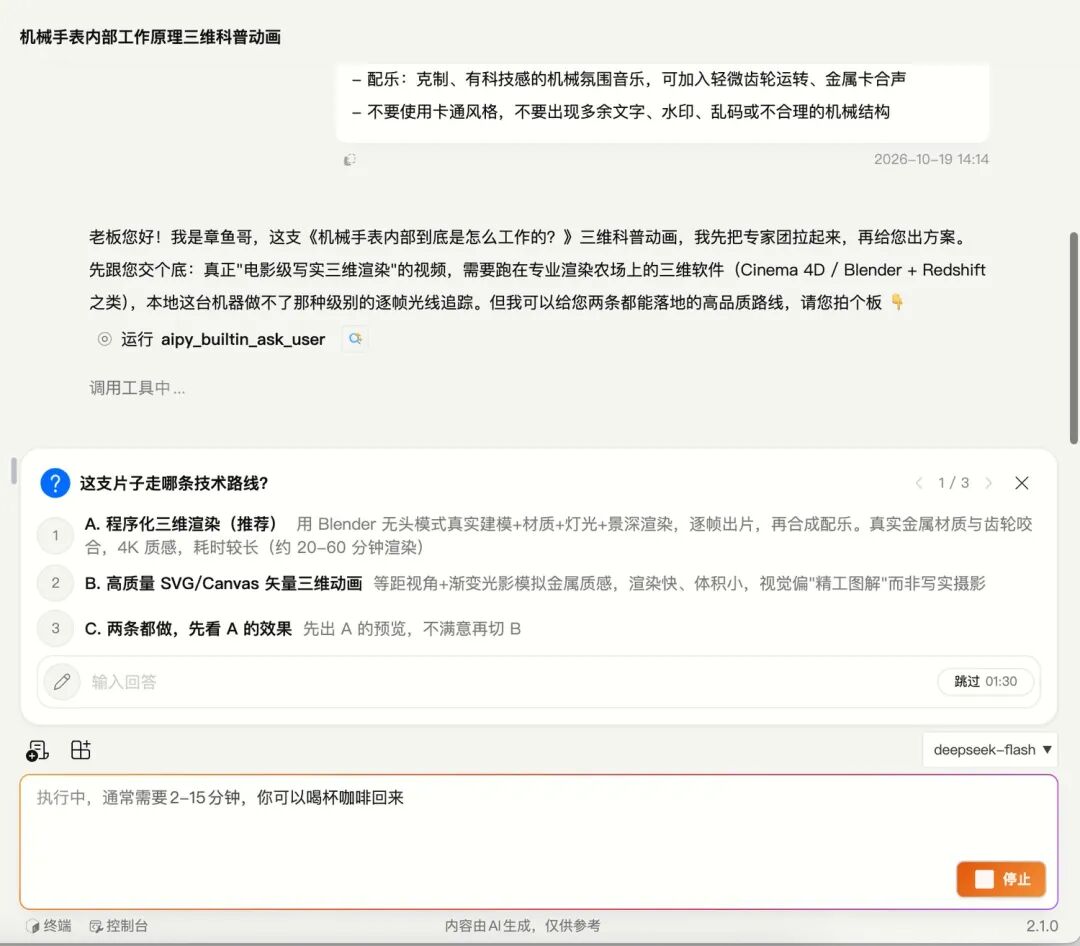The width and height of the screenshot is (1080, 946).
Task: Select option 3 两条都做
Action: 537,628
